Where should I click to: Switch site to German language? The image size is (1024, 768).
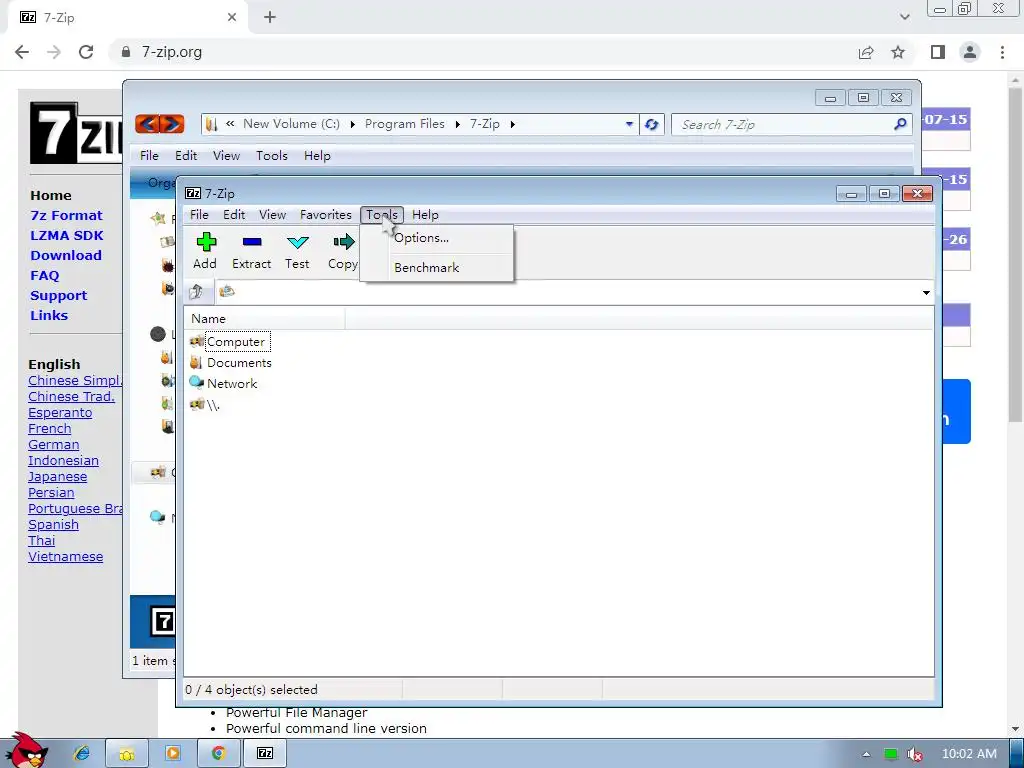(x=54, y=445)
